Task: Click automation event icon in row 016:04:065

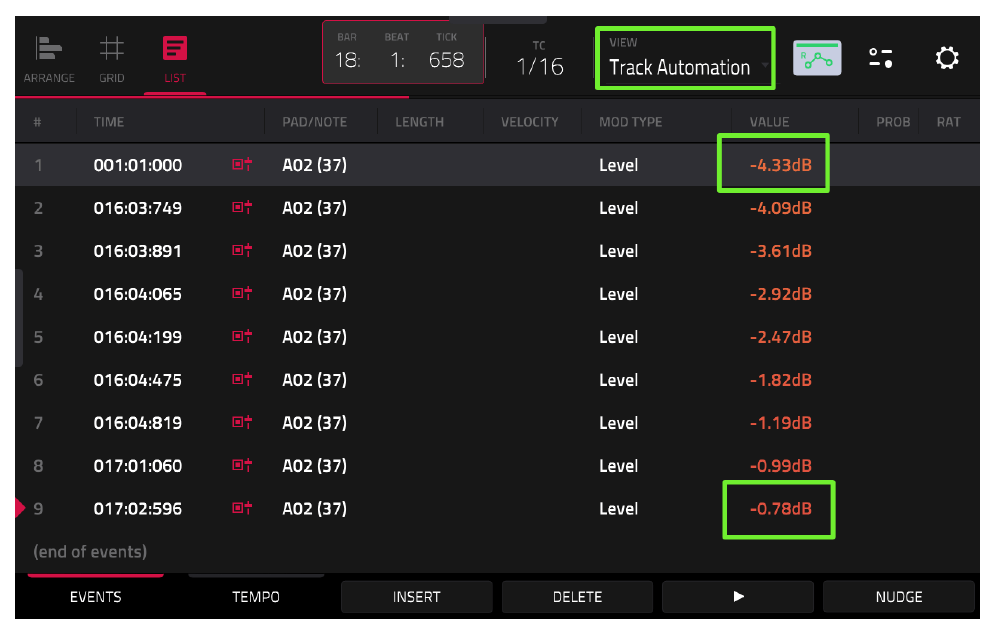Action: coord(242,293)
